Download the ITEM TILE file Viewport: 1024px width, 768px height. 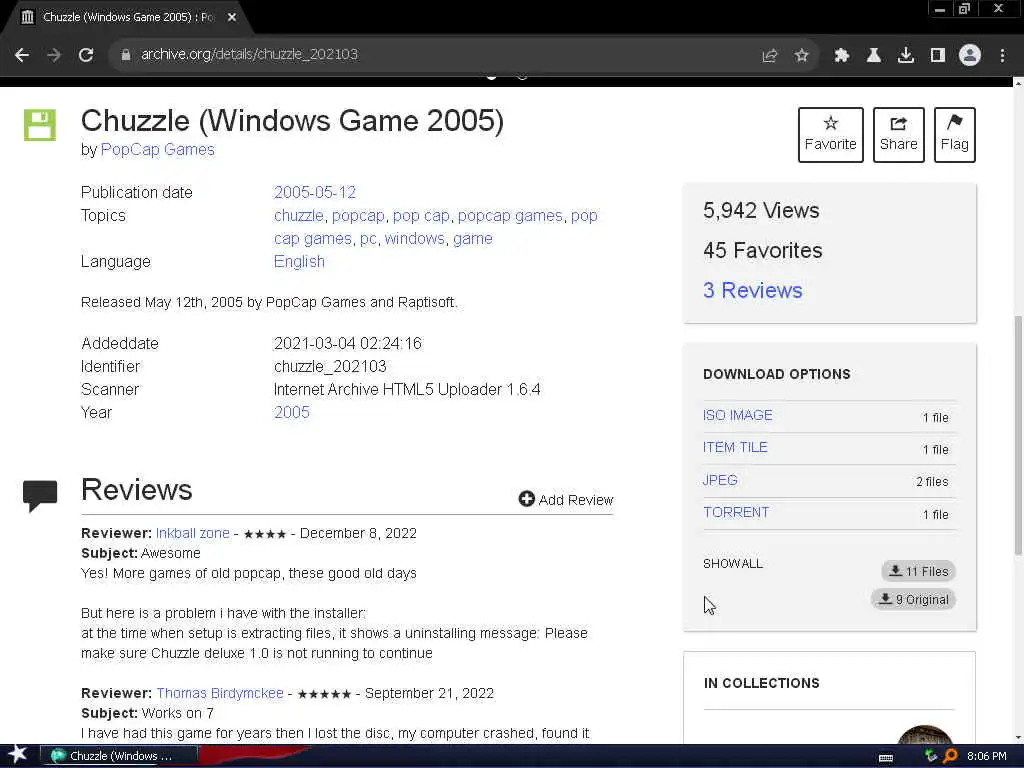point(735,447)
